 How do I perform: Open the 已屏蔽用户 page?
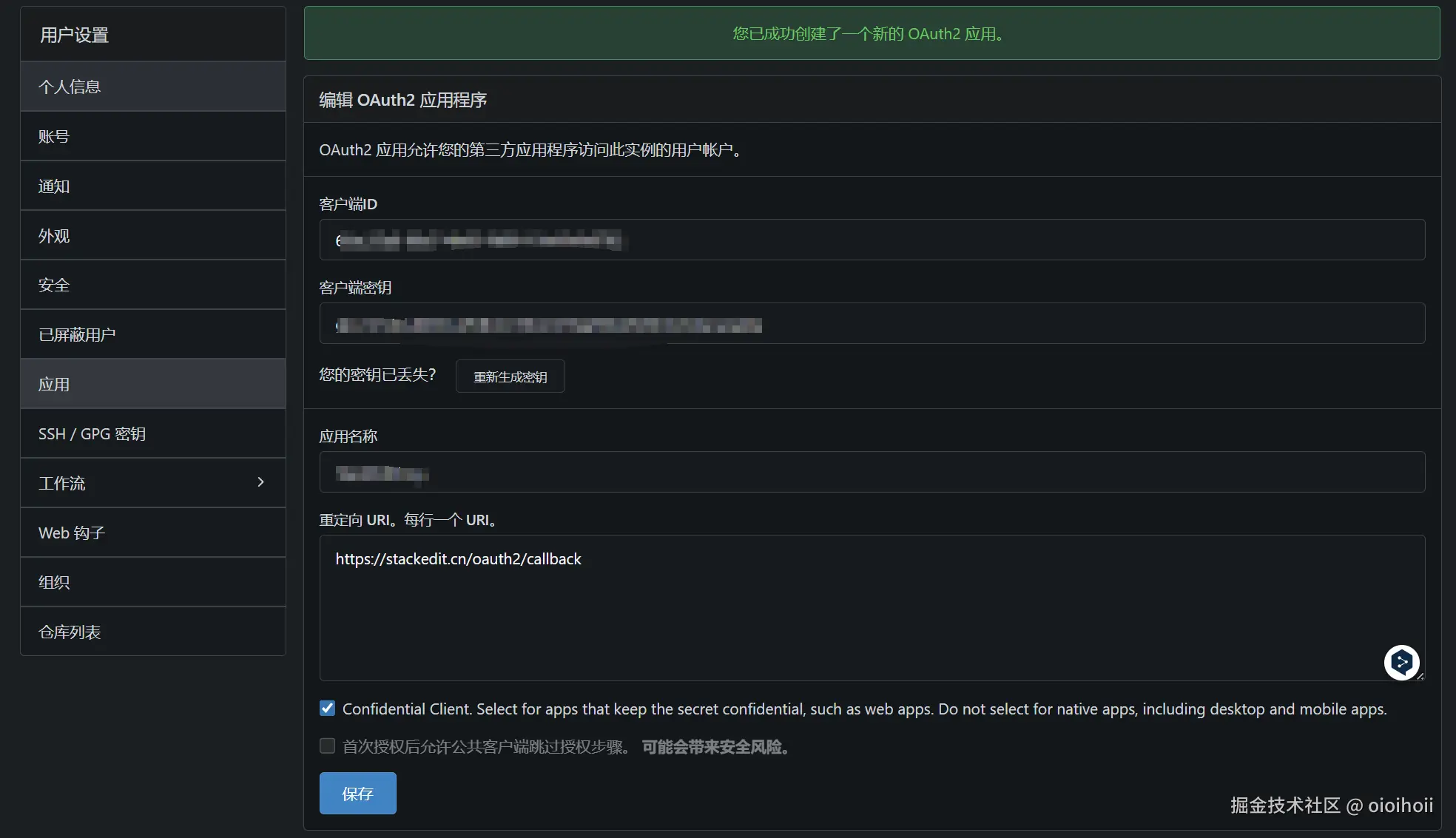(77, 334)
